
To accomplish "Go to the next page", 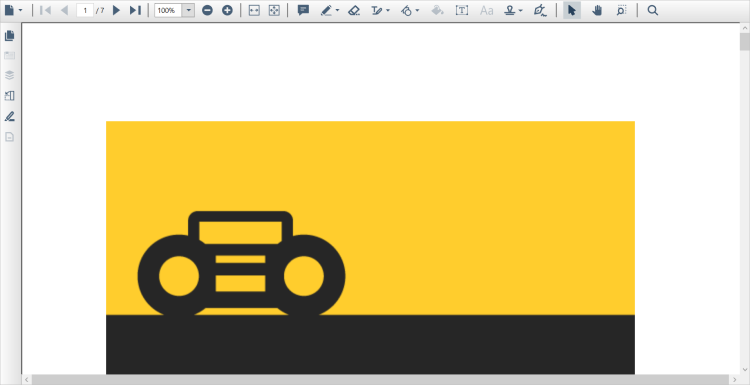I will pos(116,10).
